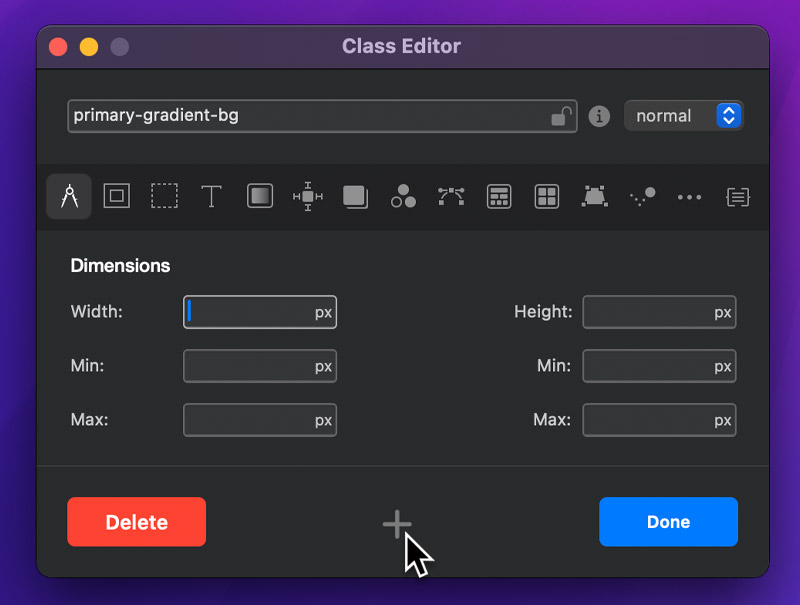Select the four-square grid icon
Screen dimensions: 800x605
546,197
